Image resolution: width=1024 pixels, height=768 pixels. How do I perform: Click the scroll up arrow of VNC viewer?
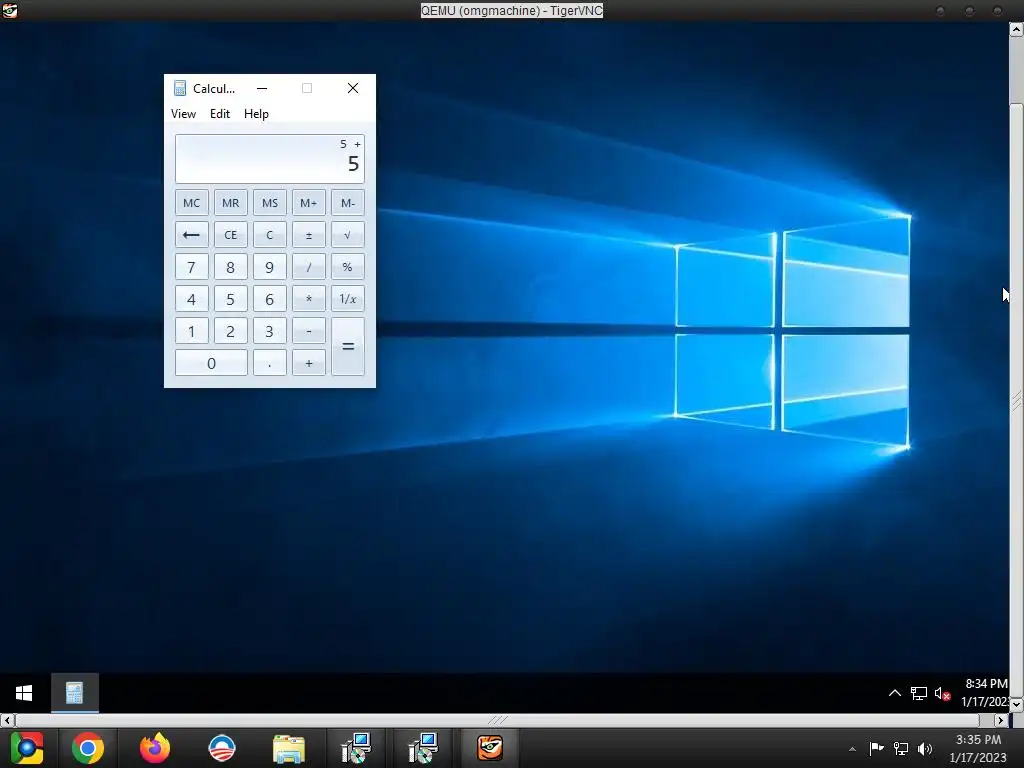click(1017, 29)
